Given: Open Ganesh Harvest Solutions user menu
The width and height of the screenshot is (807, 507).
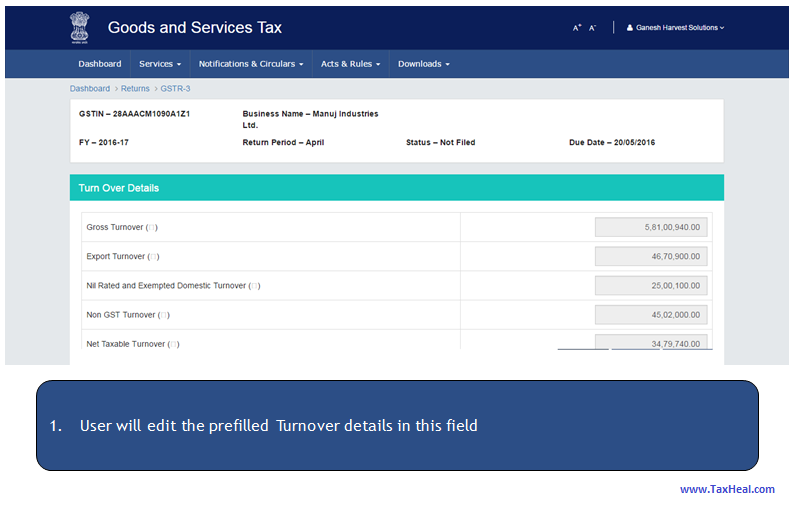Looking at the screenshot, I should click(675, 28).
